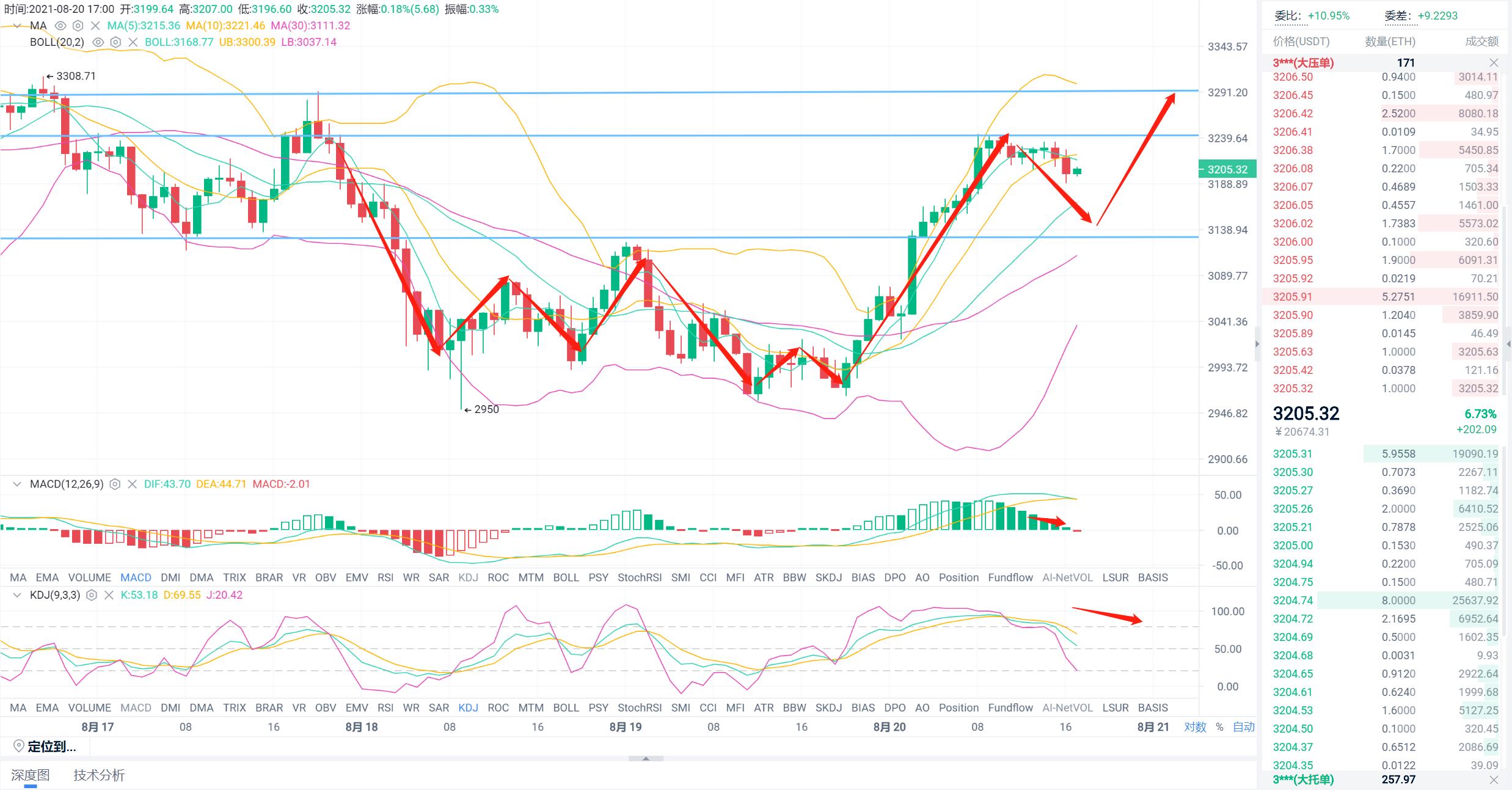
Task: Collapse the KDJ panel chevron
Action: 17,595
